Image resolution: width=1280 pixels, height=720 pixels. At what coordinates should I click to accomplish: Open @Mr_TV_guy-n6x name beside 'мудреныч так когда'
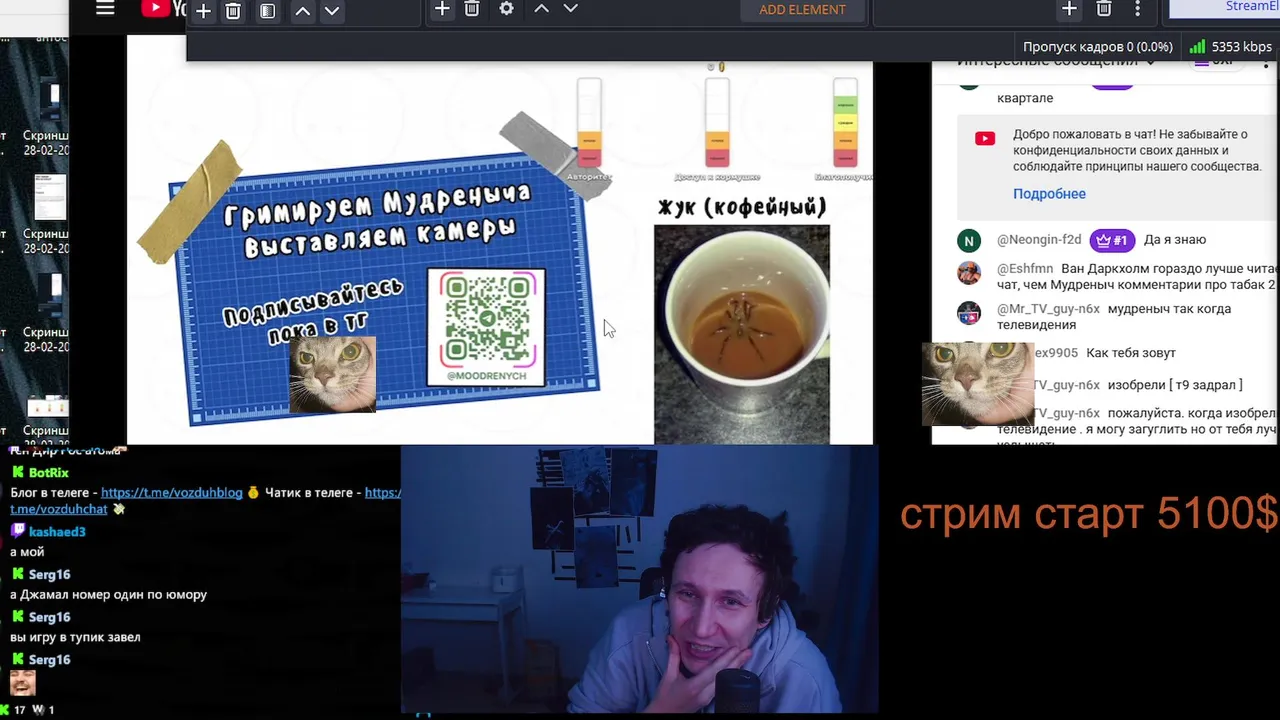click(x=1048, y=309)
